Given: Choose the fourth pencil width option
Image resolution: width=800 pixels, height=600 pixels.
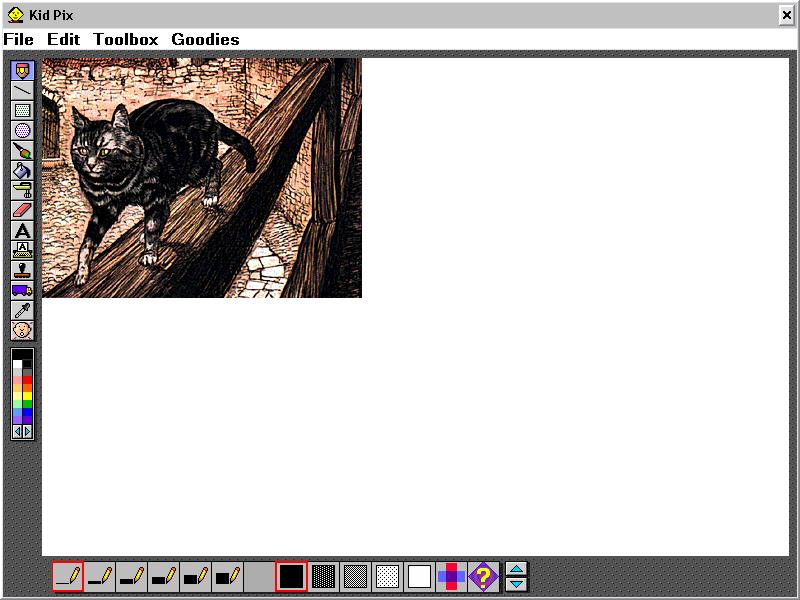Looking at the screenshot, I should [163, 577].
